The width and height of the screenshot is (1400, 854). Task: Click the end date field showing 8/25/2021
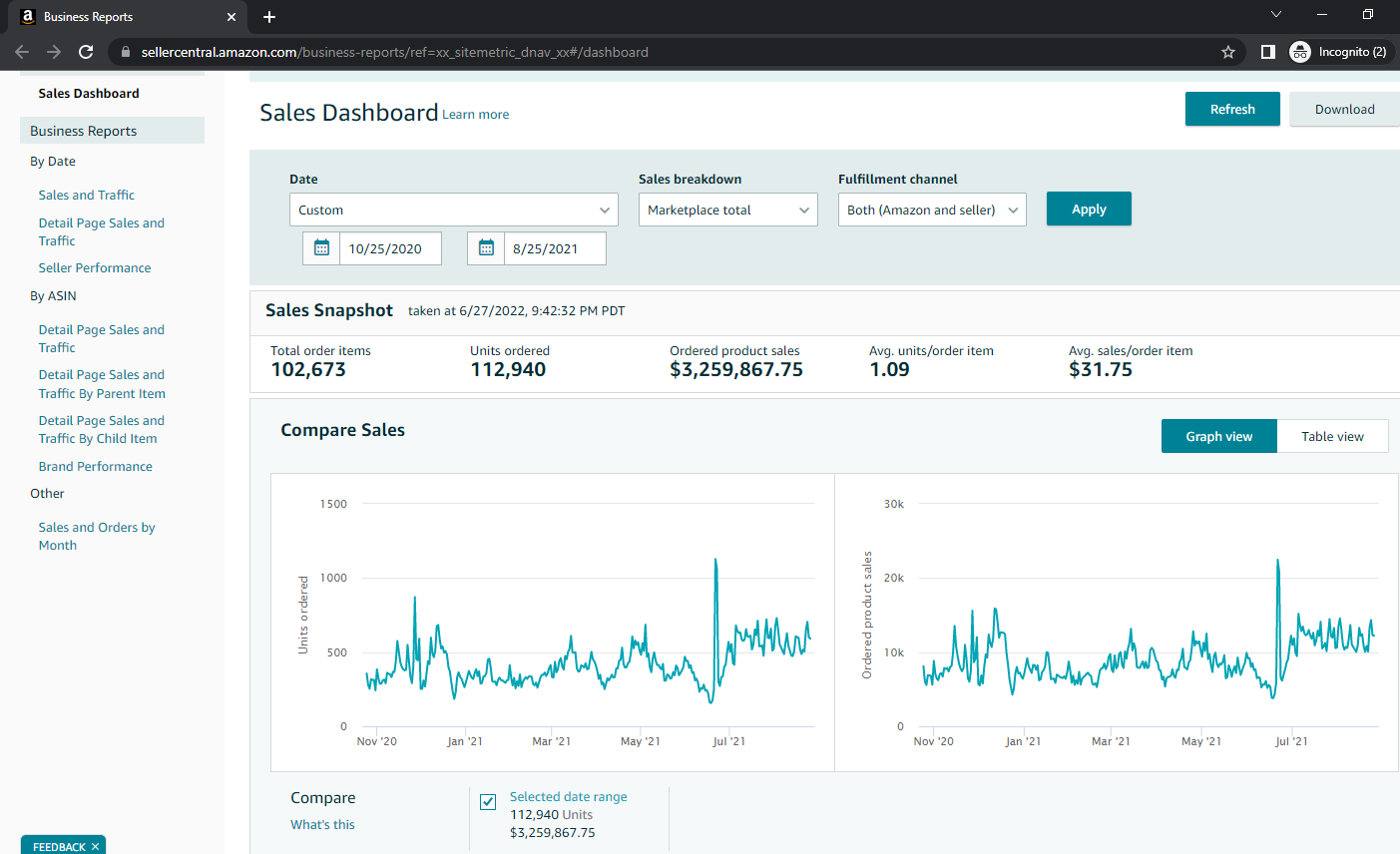point(555,248)
